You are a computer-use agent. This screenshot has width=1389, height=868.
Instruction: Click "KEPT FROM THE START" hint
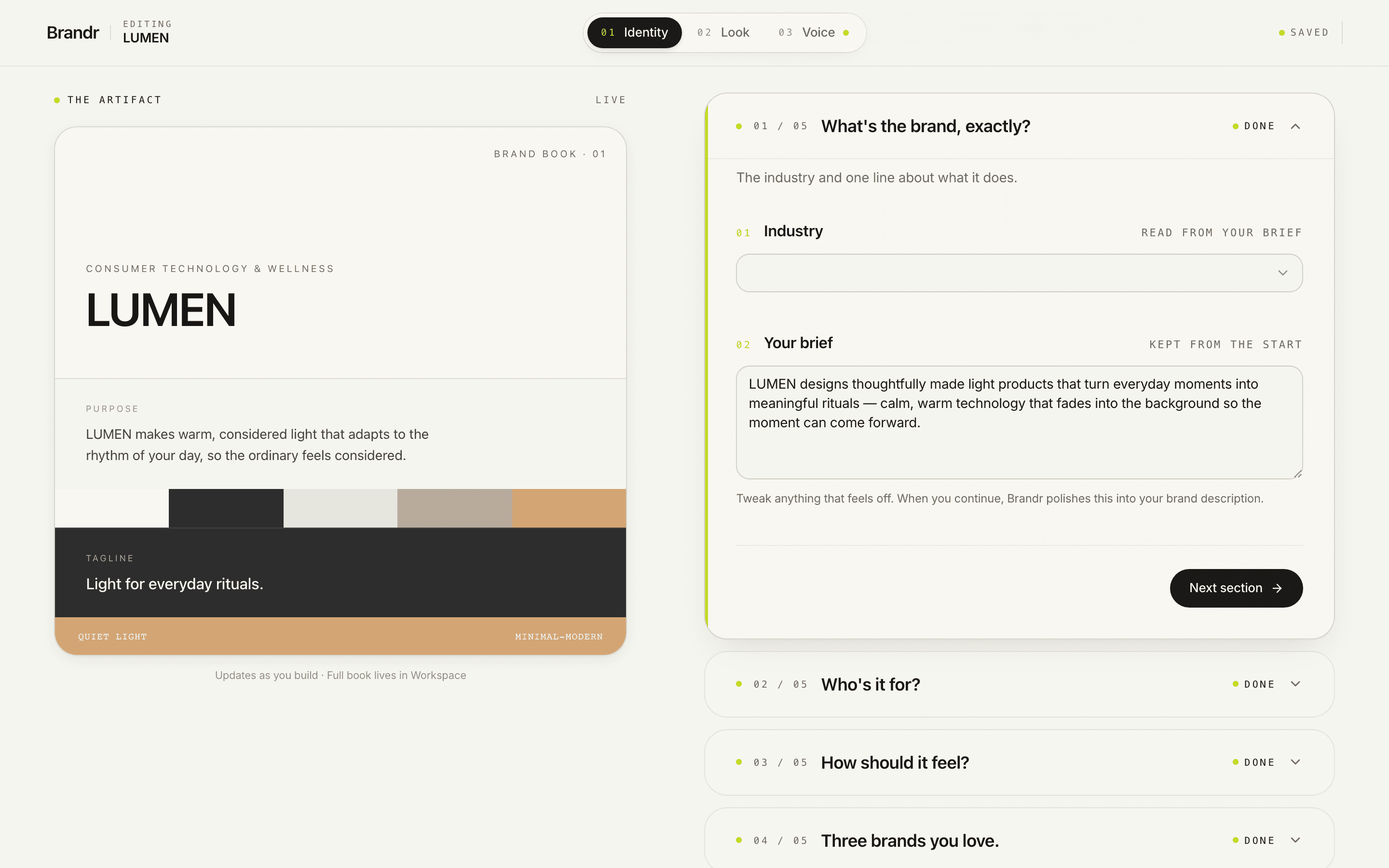[1226, 344]
